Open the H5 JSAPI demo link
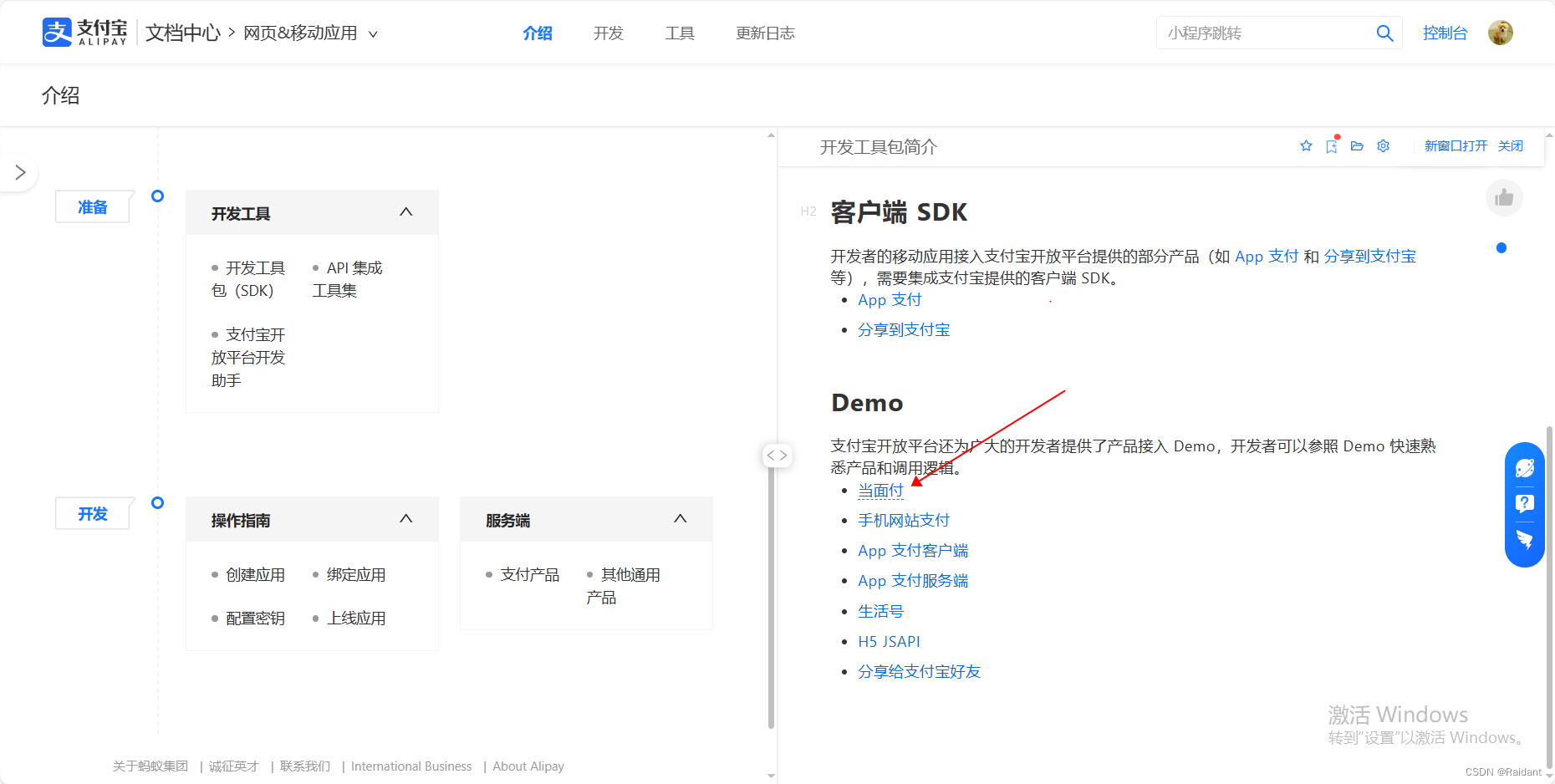1555x784 pixels. tap(889, 642)
